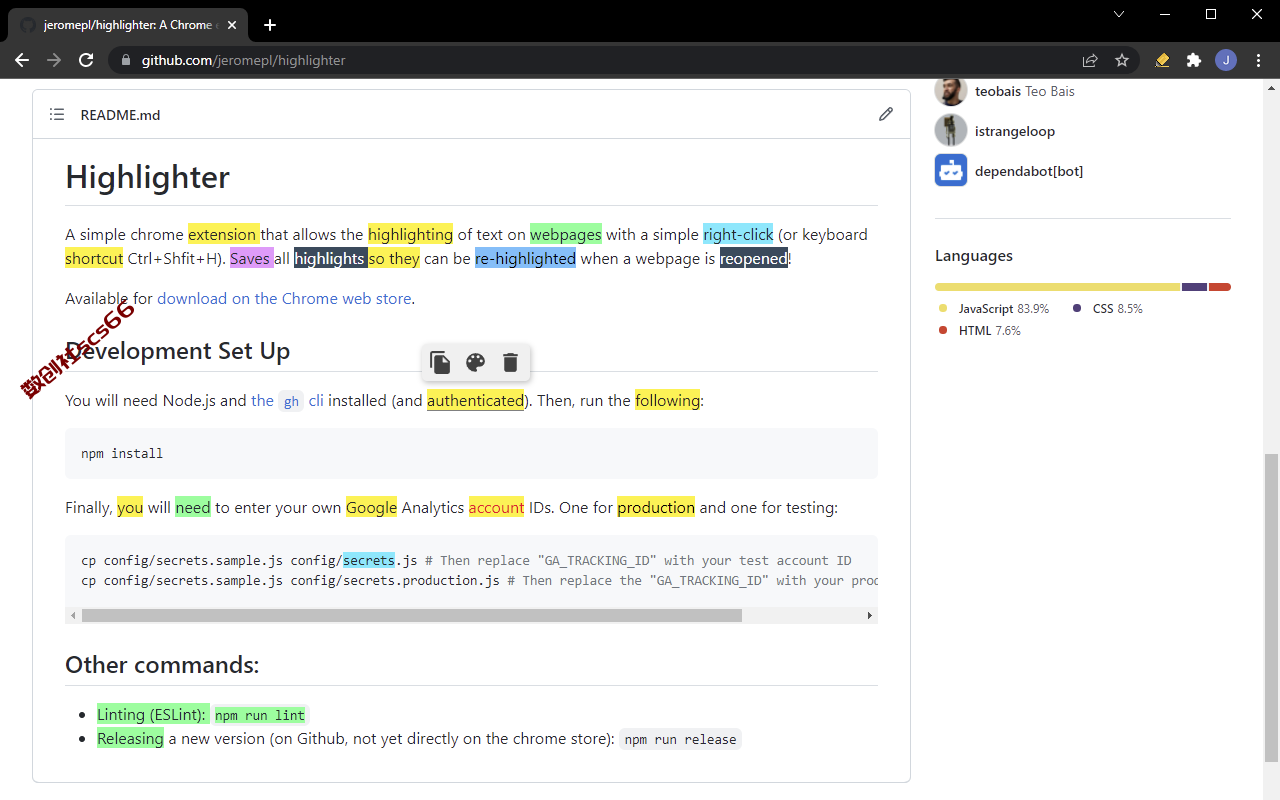
Task: Click the npm run release code snippet
Action: [x=681, y=740]
